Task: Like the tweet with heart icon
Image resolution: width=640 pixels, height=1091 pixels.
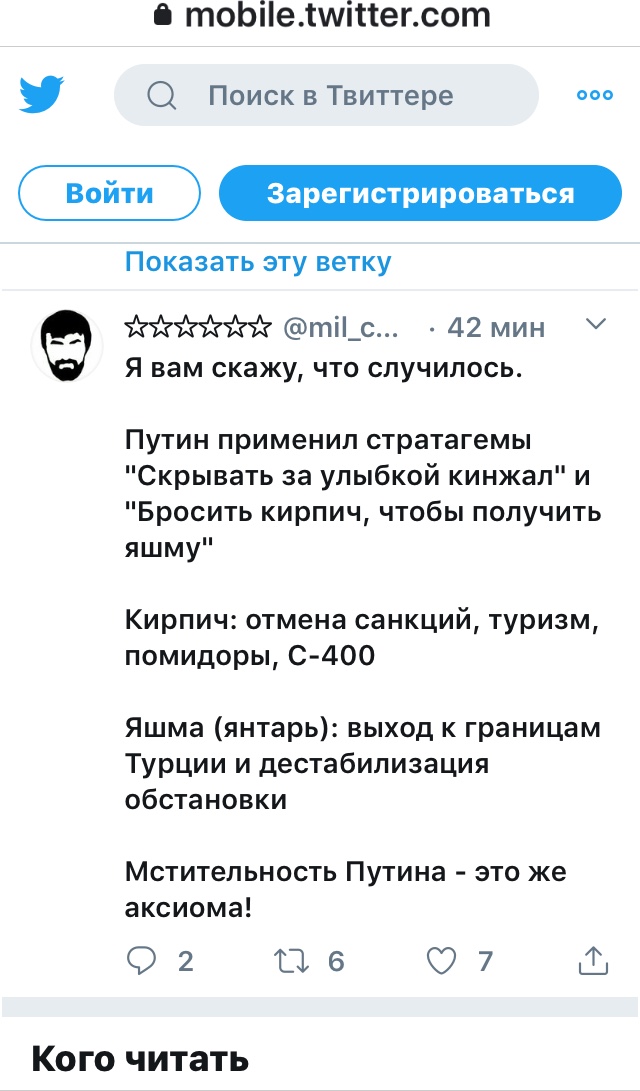Action: [x=441, y=961]
